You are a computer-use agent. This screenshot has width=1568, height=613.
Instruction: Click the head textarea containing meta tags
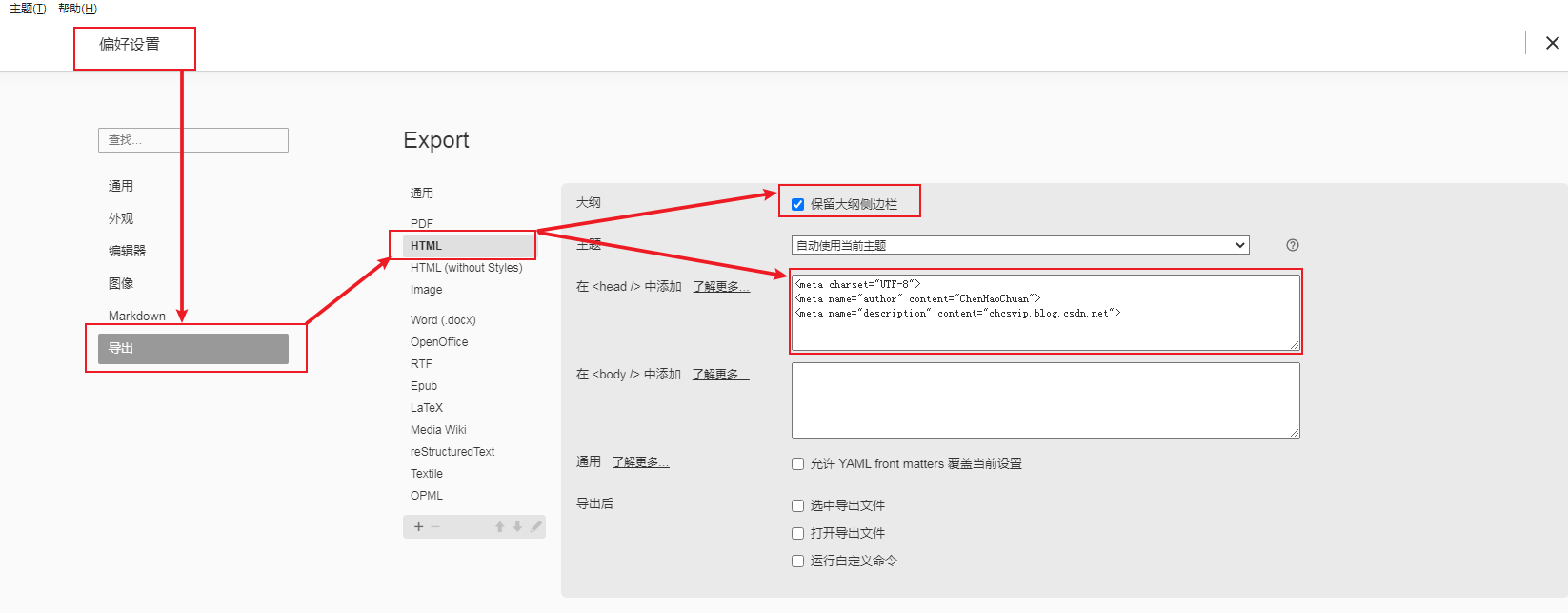coord(1046,313)
